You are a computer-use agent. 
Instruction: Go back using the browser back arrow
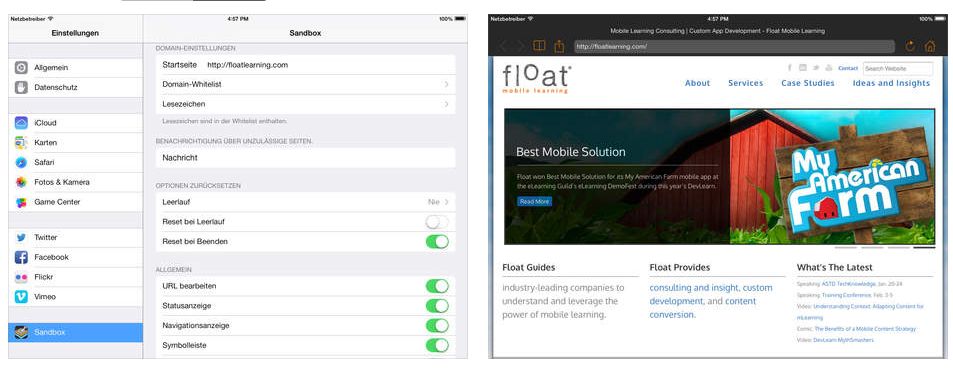tap(503, 46)
